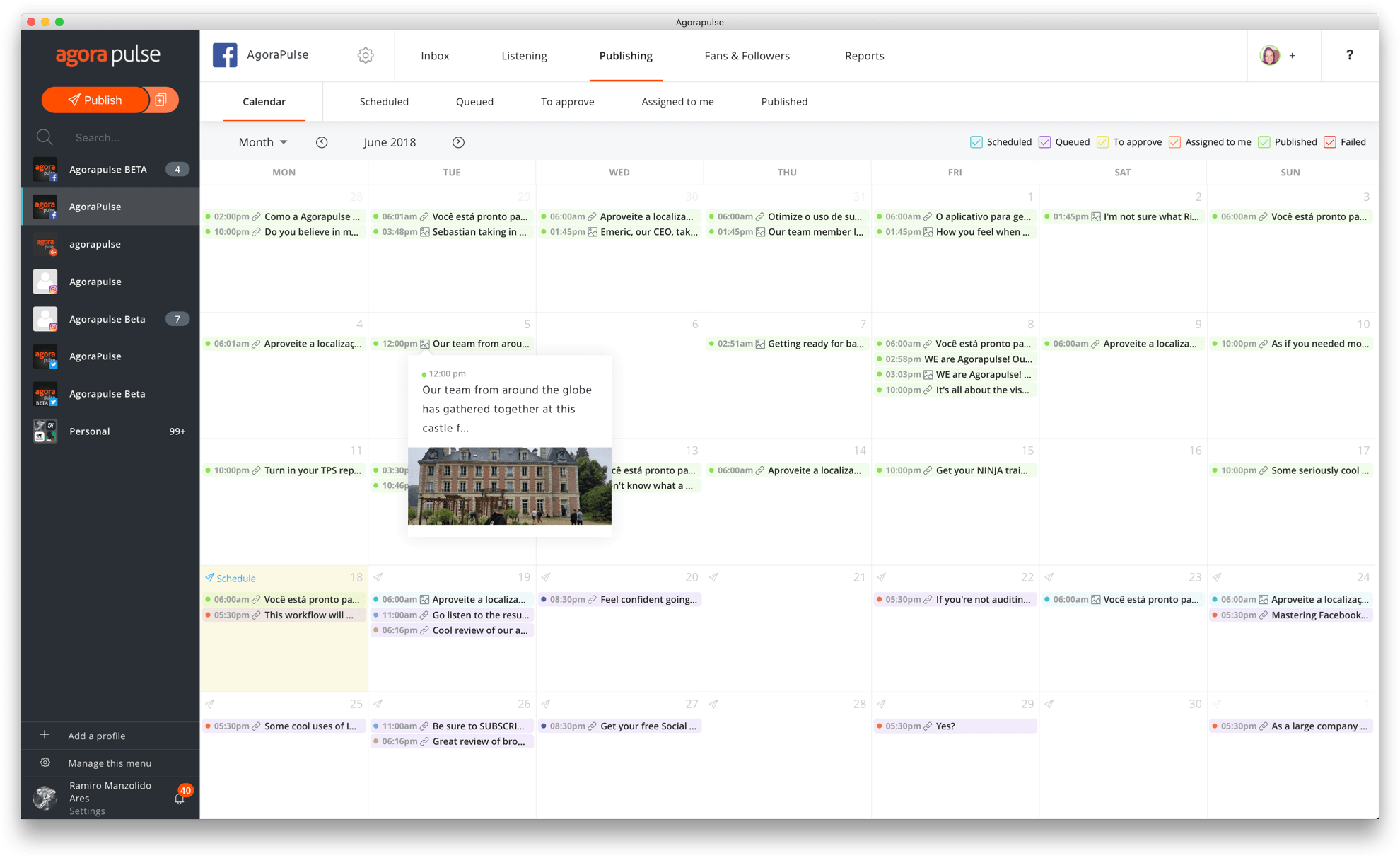This screenshot has height=858, width=1400.
Task: Expand the Month view dropdown
Action: (262, 141)
